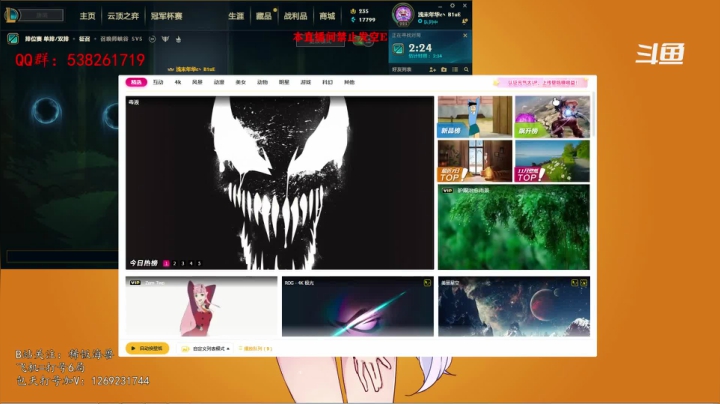
Task: Open 云顶之弈 tab in League client
Action: 123,16
